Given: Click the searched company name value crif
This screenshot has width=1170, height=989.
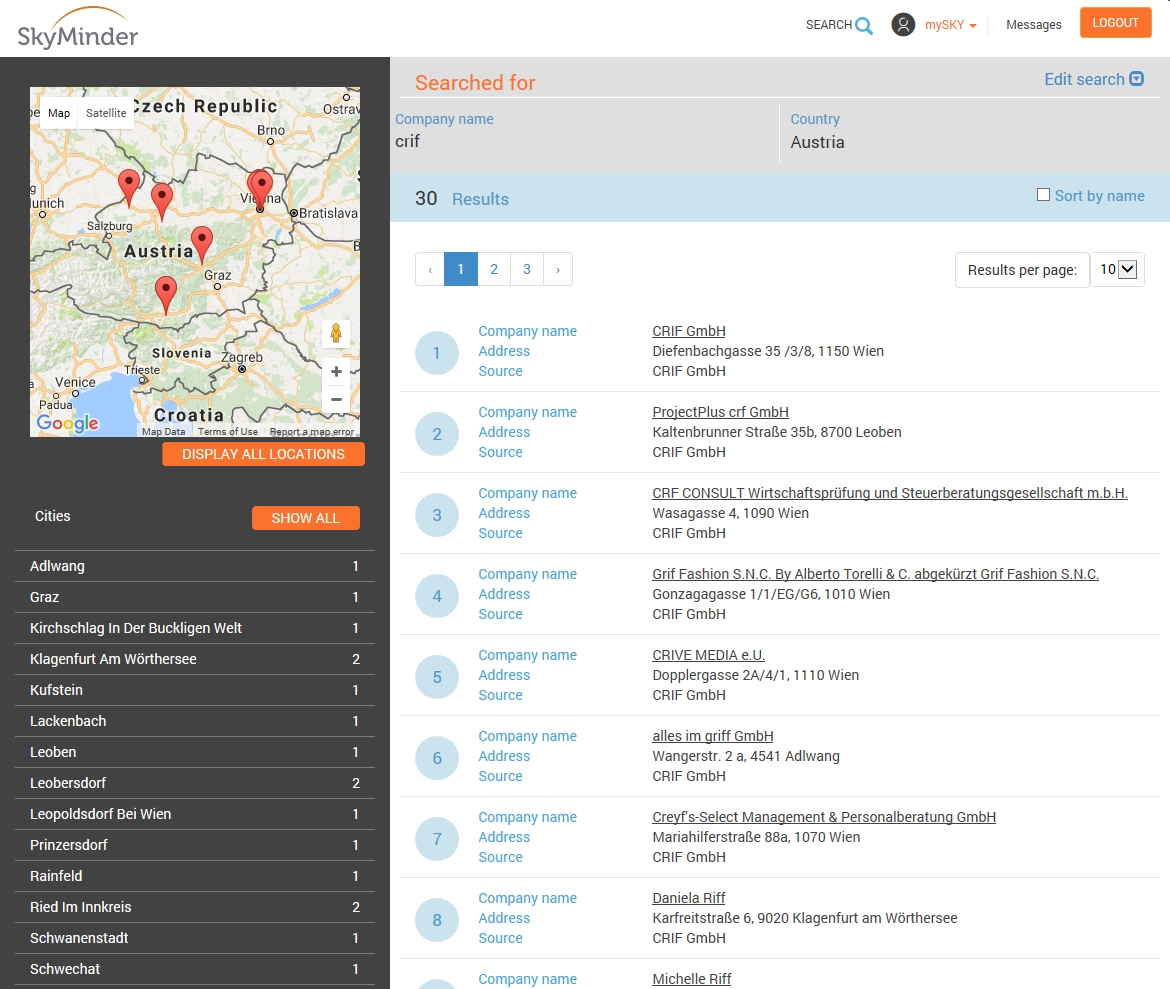Looking at the screenshot, I should [x=407, y=141].
